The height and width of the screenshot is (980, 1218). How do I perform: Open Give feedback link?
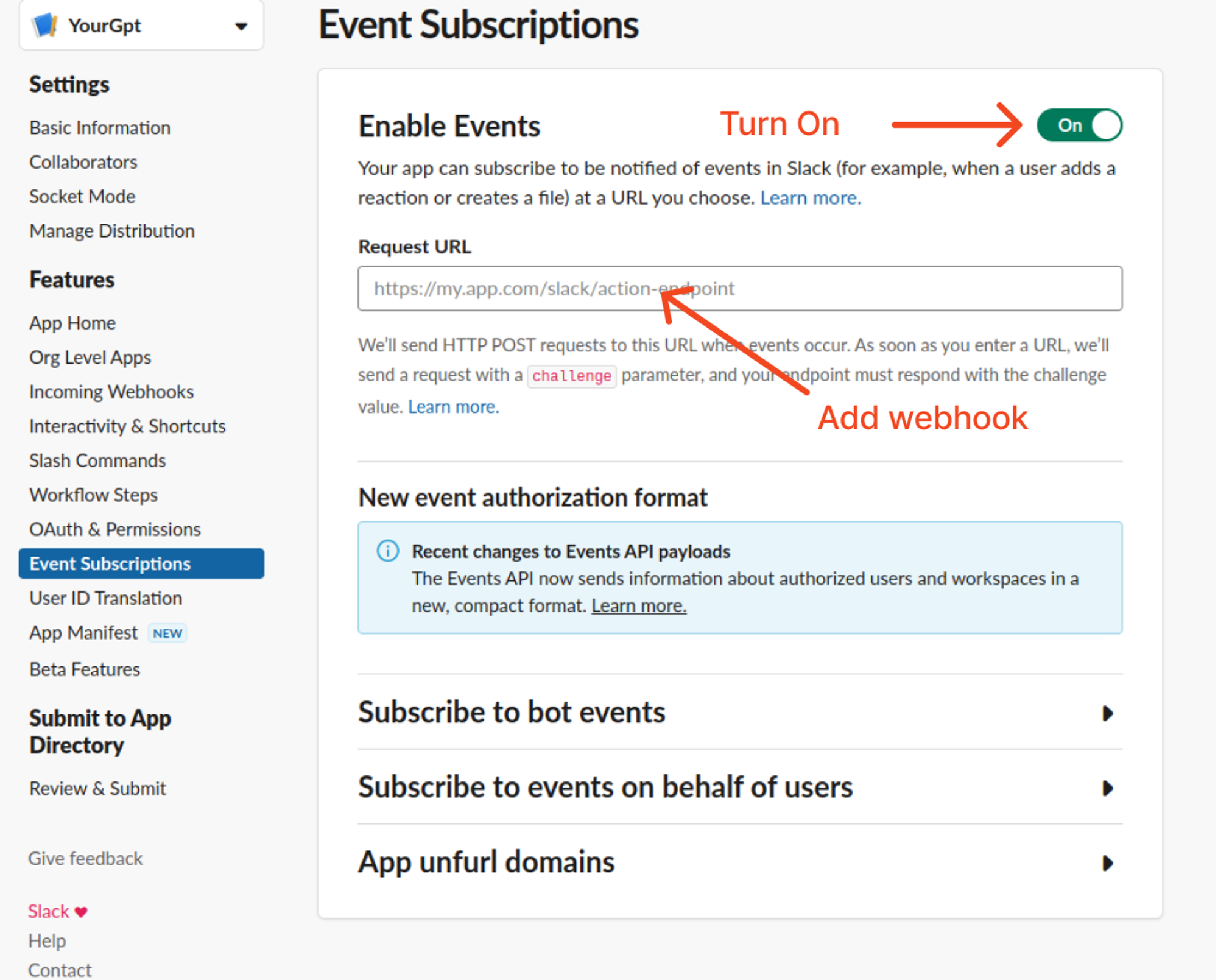click(85, 859)
